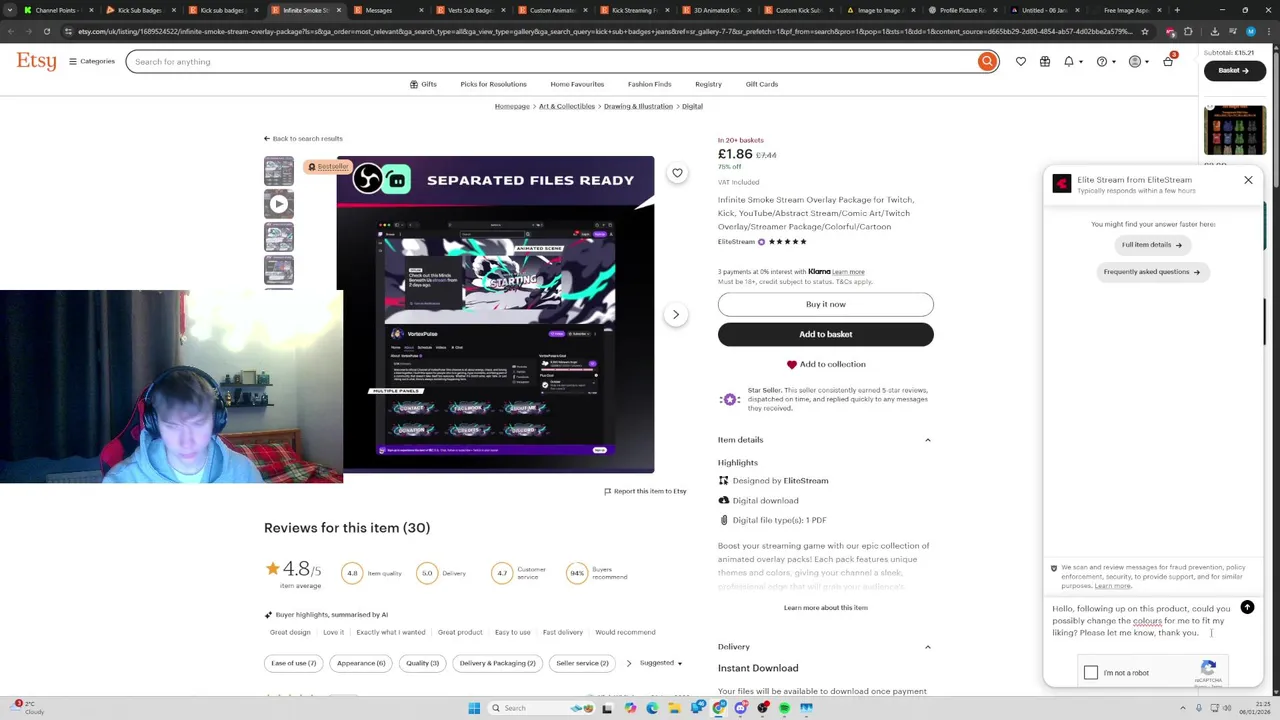The height and width of the screenshot is (720, 1280).
Task: Open Registry menu item
Action: [x=708, y=84]
